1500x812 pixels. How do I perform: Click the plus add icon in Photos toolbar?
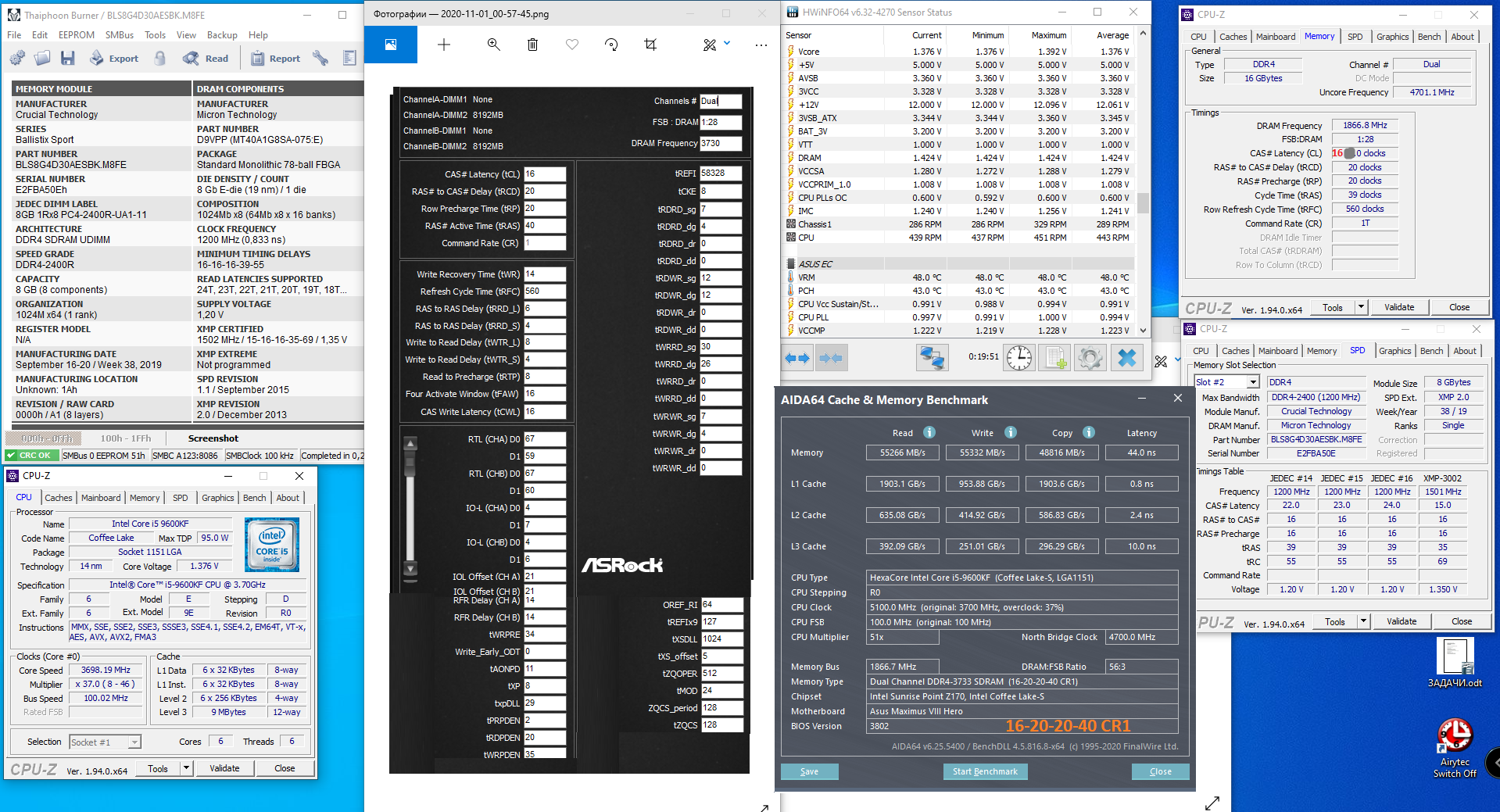tap(444, 45)
